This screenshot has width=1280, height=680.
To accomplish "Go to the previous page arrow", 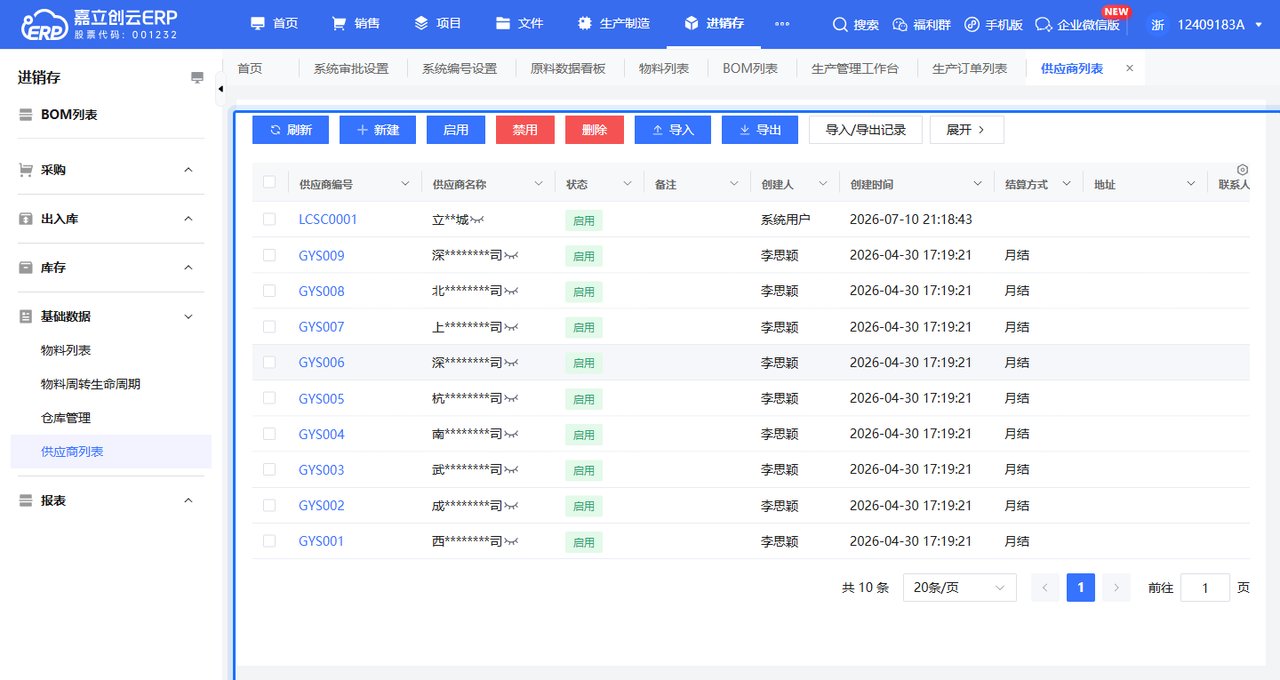I will pyautogui.click(x=1045, y=587).
